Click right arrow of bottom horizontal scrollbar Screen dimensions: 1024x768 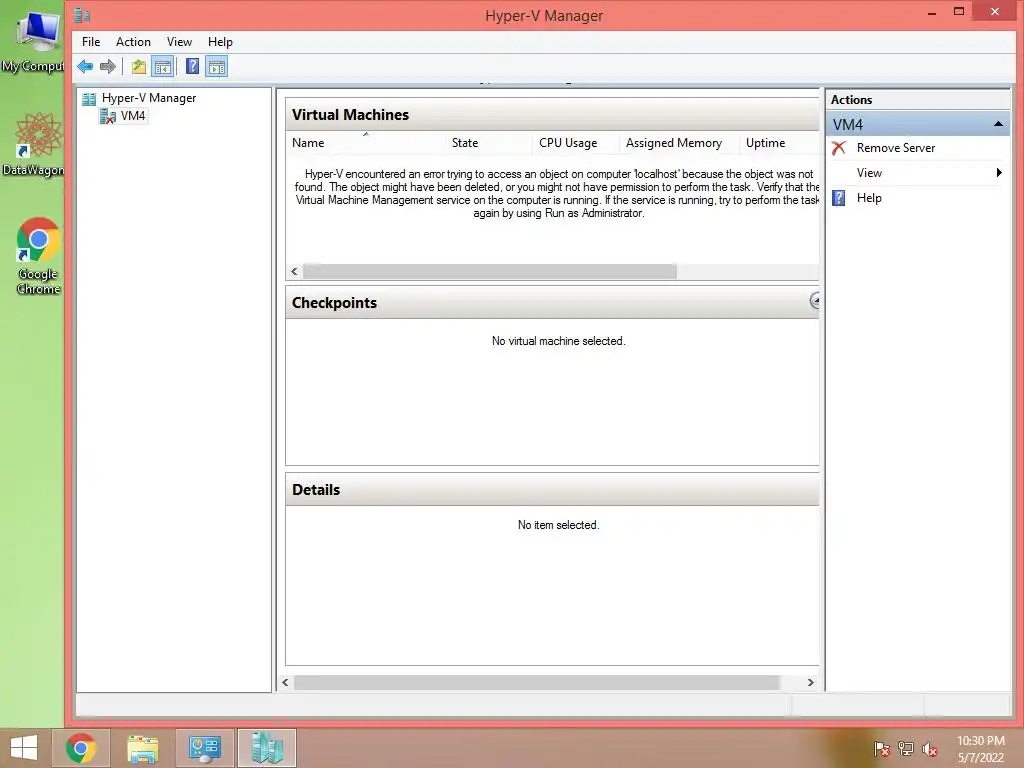coord(810,682)
